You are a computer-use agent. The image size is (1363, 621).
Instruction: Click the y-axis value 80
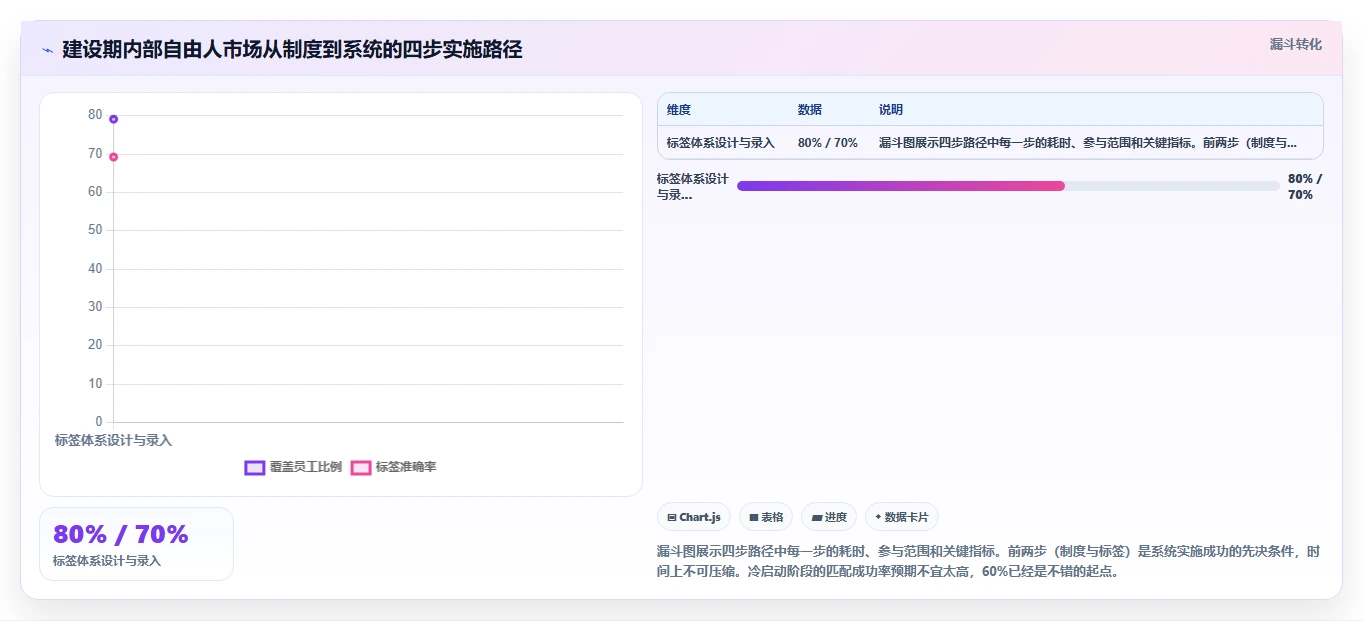95,115
